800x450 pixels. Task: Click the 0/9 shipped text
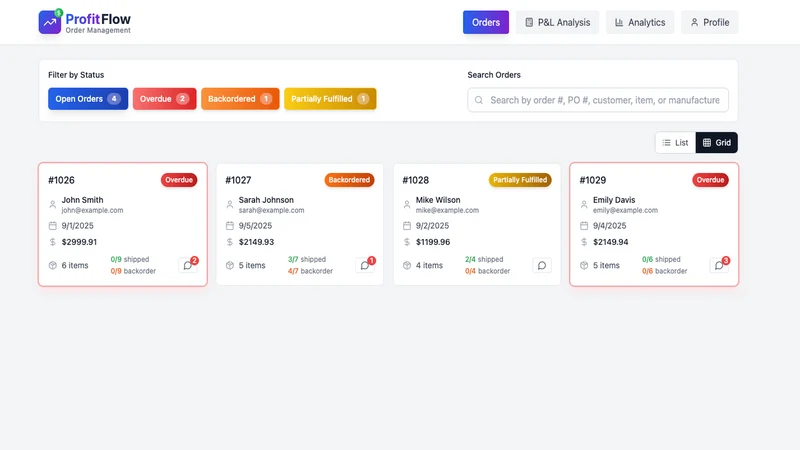point(130,259)
